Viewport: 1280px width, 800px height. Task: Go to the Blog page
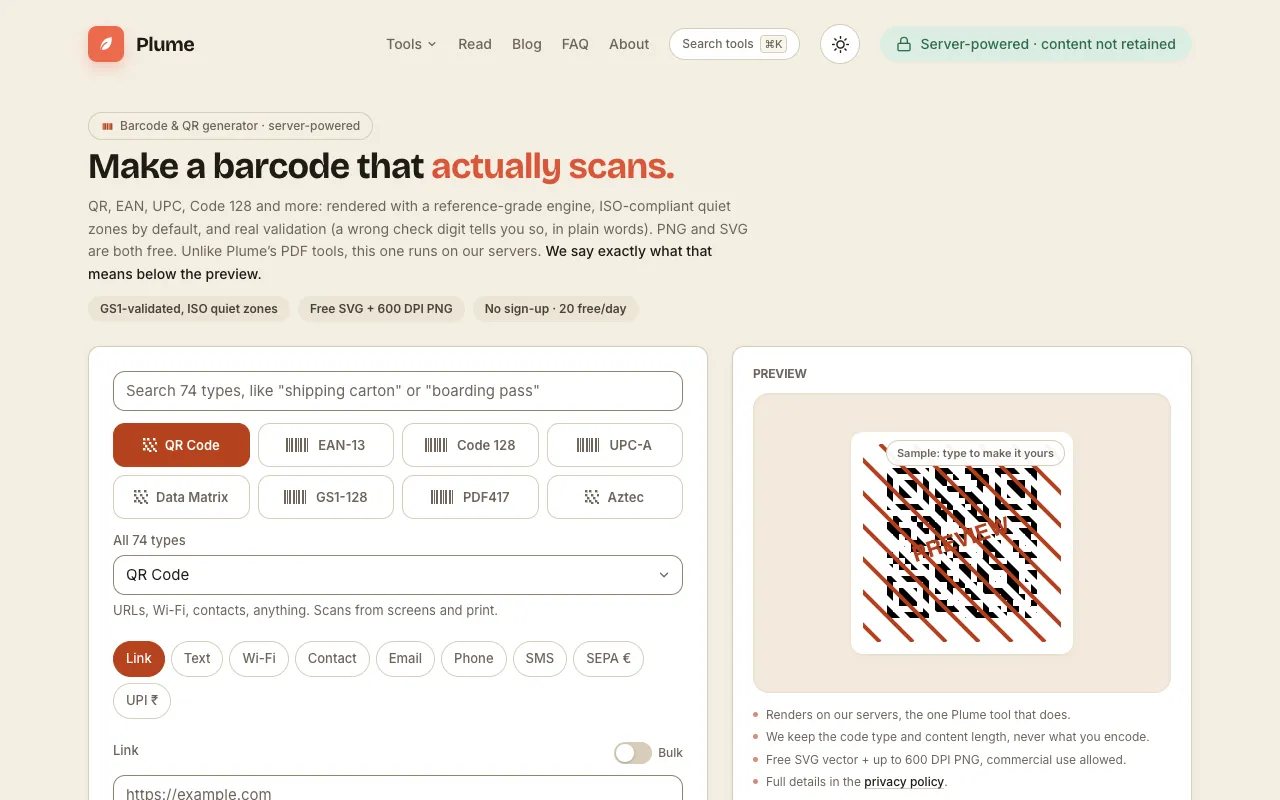tap(527, 44)
